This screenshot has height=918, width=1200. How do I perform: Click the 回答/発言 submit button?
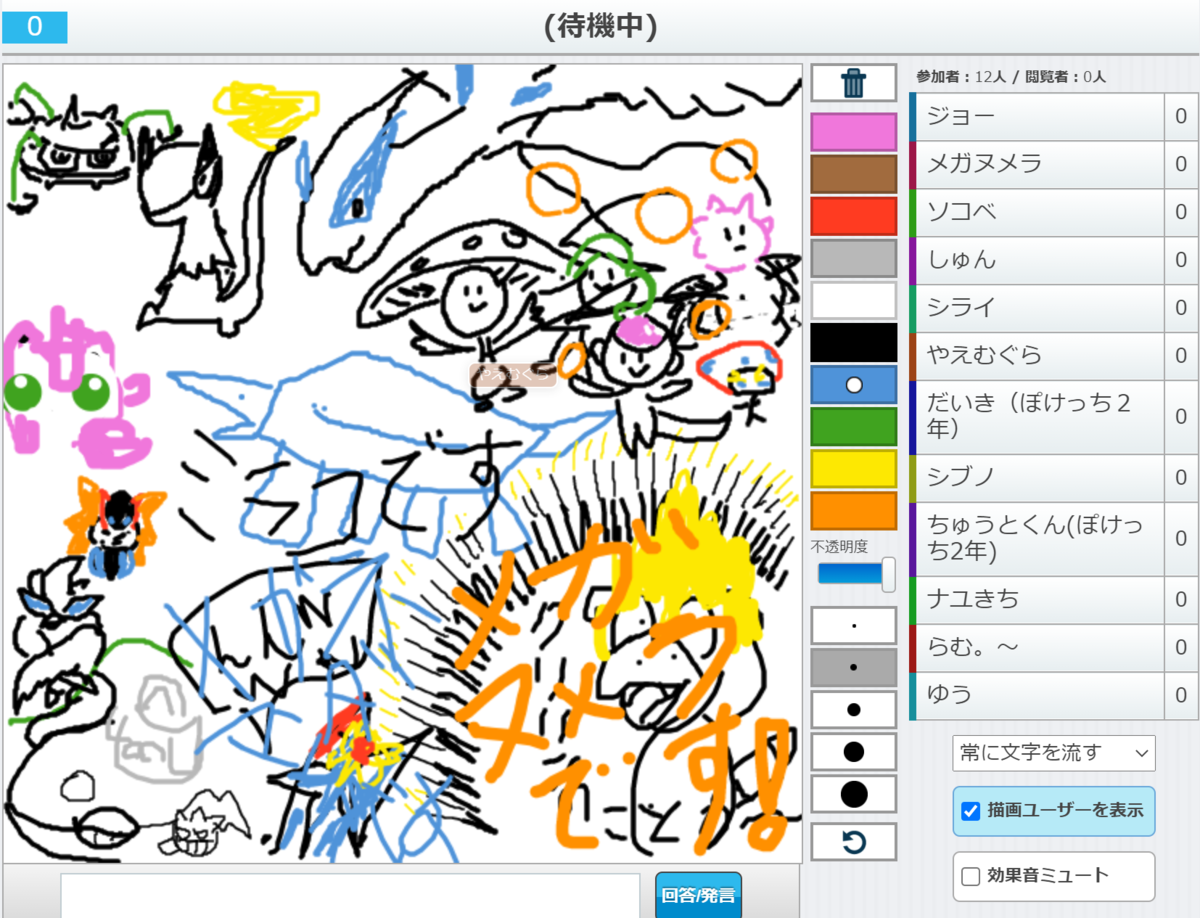point(699,894)
